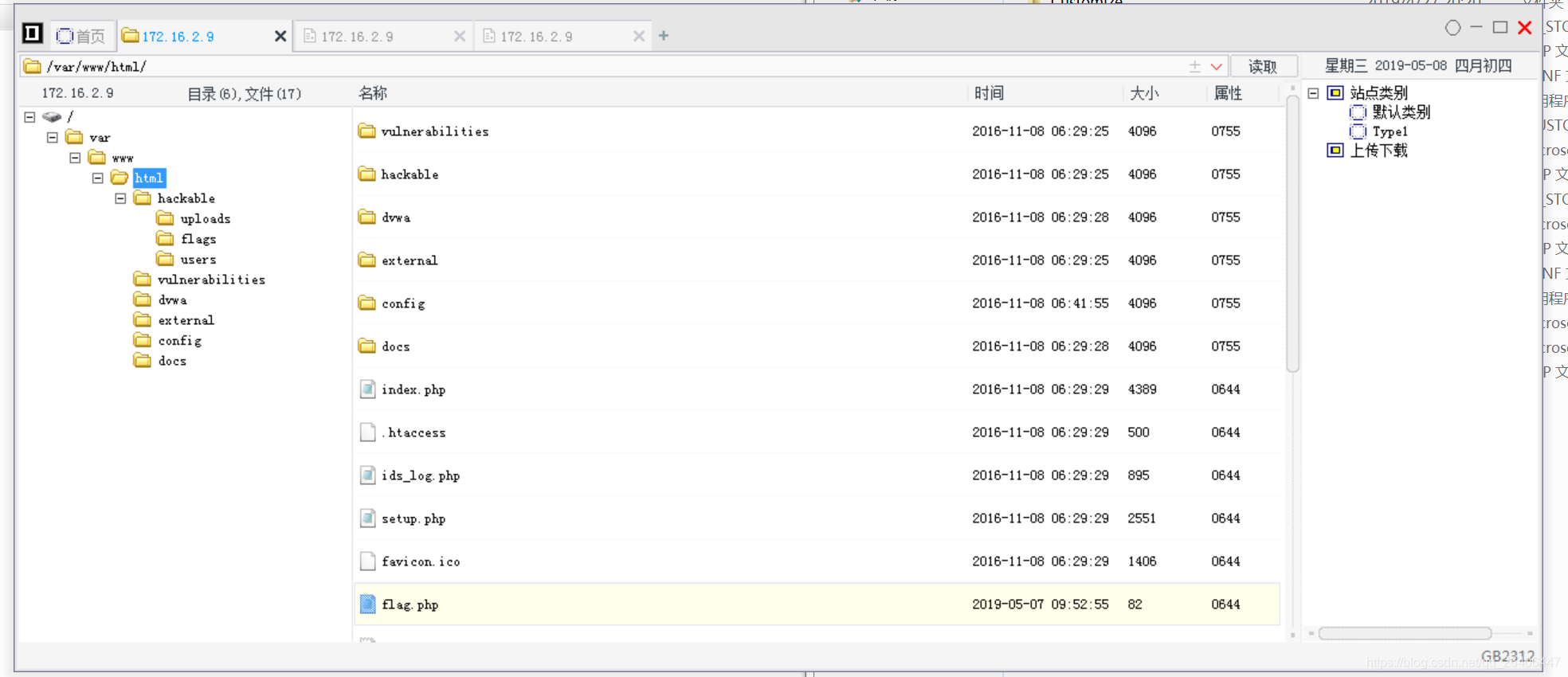This screenshot has width=1568, height=677.
Task: Click the favicon.ico file icon
Action: pos(367,561)
